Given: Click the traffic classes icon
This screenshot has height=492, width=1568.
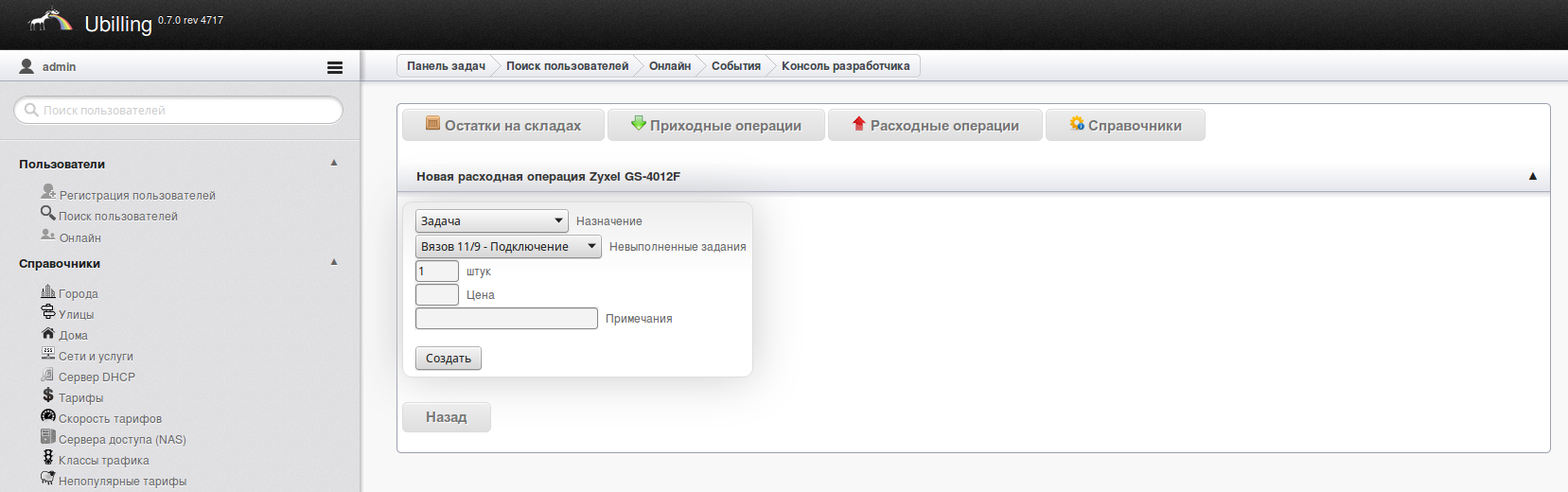Looking at the screenshot, I should coord(48,458).
